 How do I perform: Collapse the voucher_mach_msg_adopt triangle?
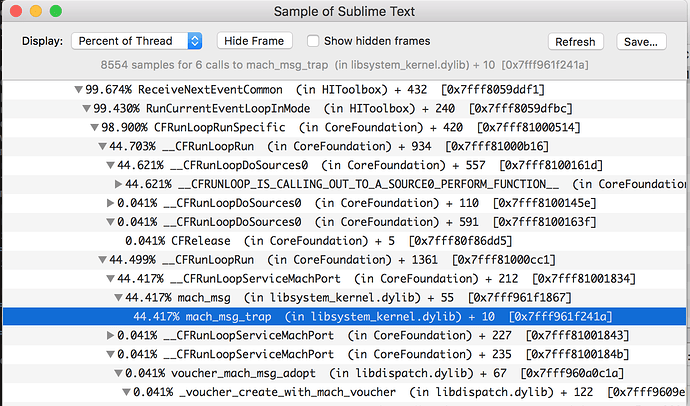click(x=118, y=373)
